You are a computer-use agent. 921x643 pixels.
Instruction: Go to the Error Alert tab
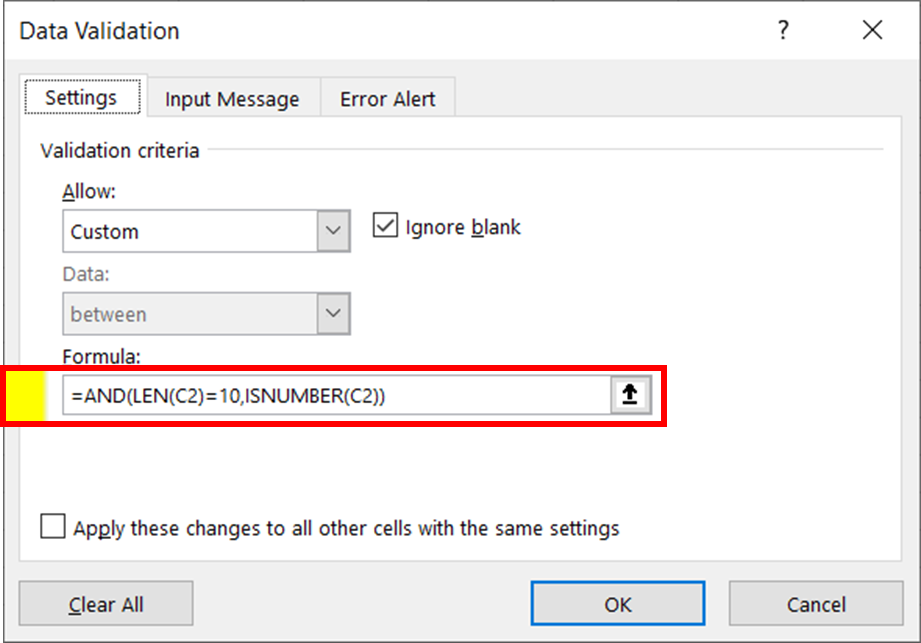[387, 99]
